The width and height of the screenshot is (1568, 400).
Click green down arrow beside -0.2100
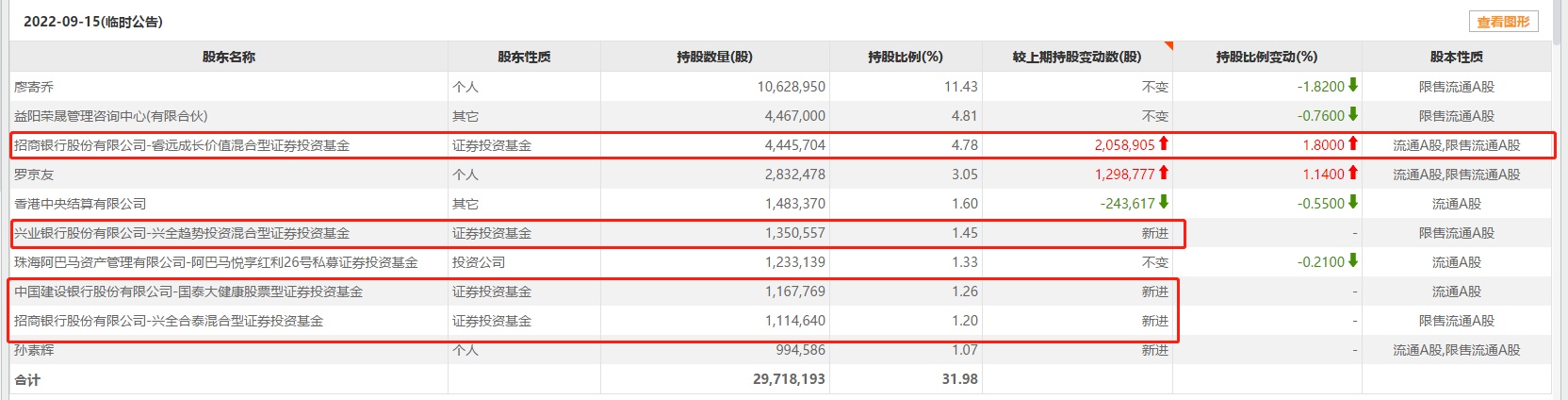tap(1353, 260)
